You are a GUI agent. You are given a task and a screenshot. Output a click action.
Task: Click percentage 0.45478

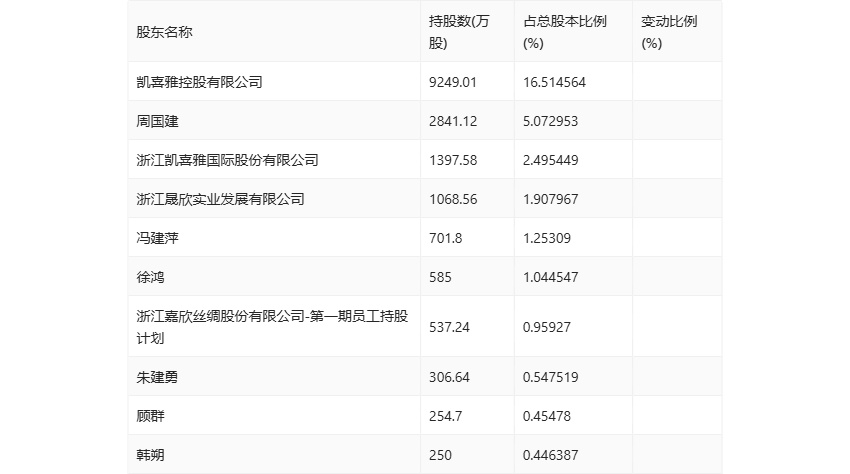tap(546, 416)
